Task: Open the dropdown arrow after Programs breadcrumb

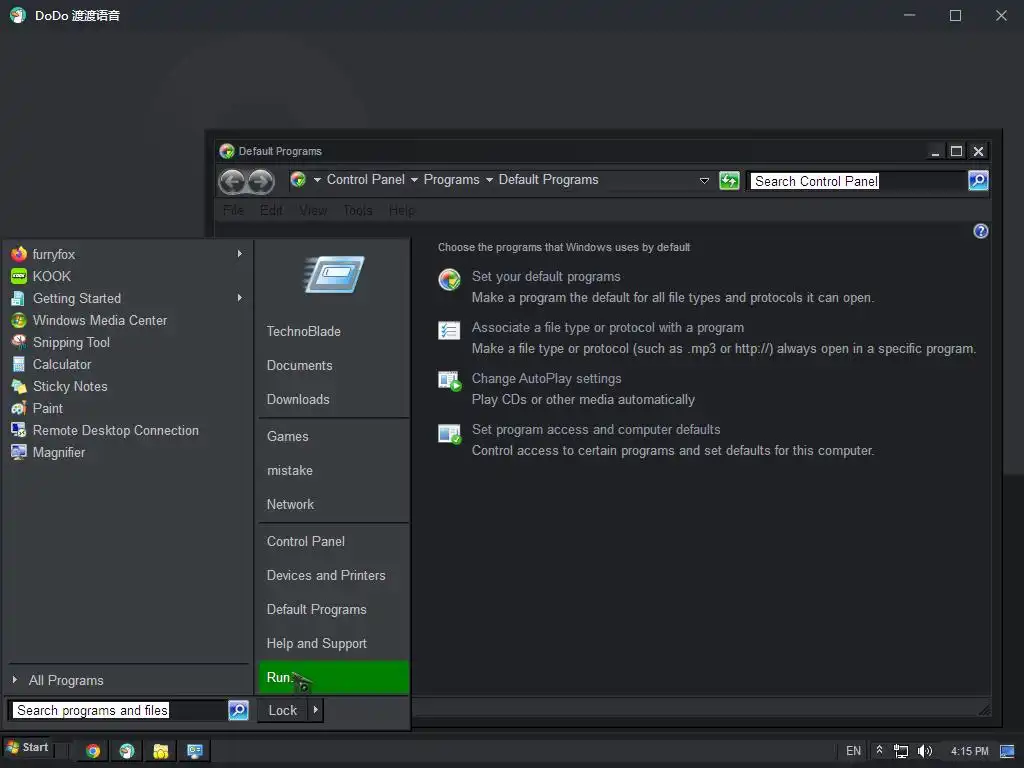Action: click(x=489, y=180)
